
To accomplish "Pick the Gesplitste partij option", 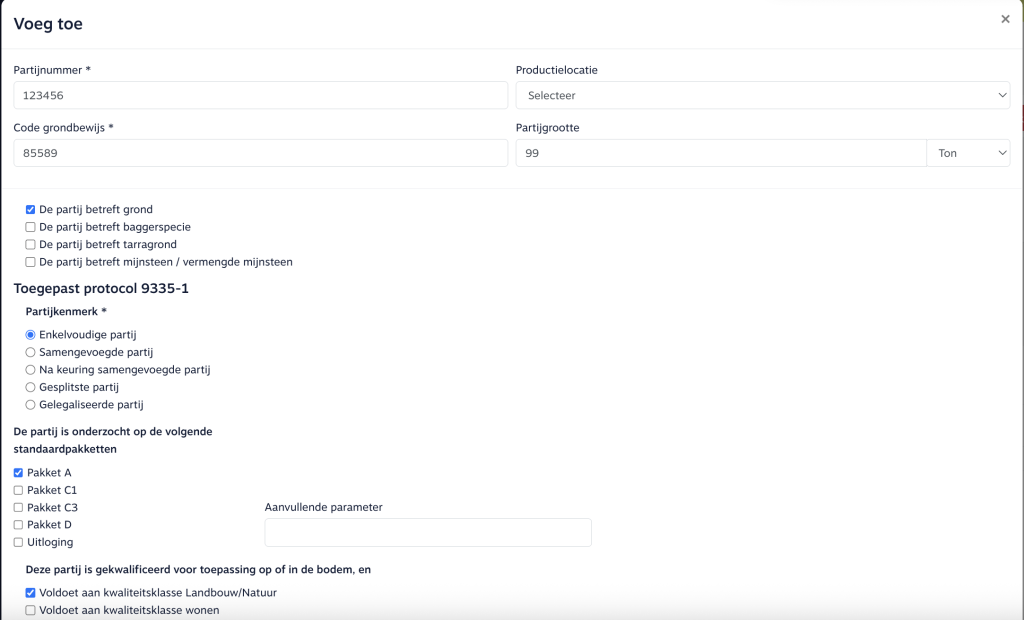I will click(31, 387).
